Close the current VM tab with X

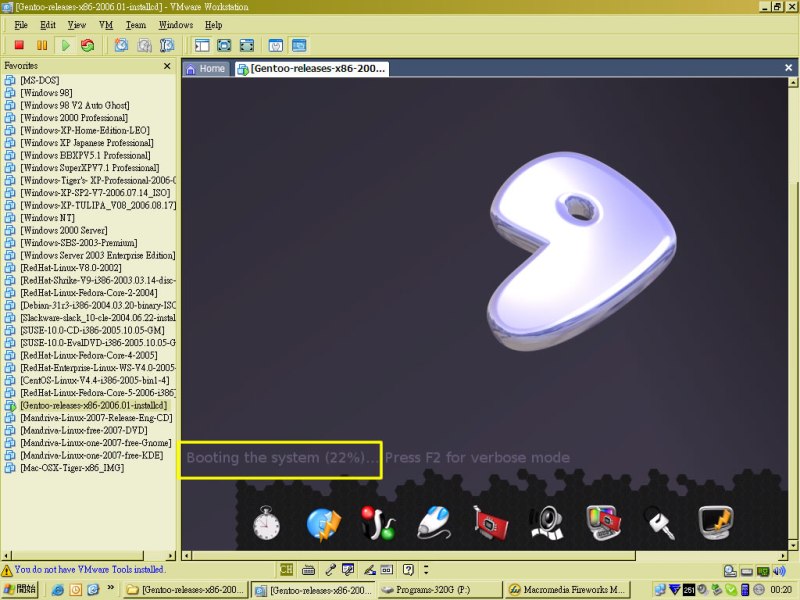788,67
